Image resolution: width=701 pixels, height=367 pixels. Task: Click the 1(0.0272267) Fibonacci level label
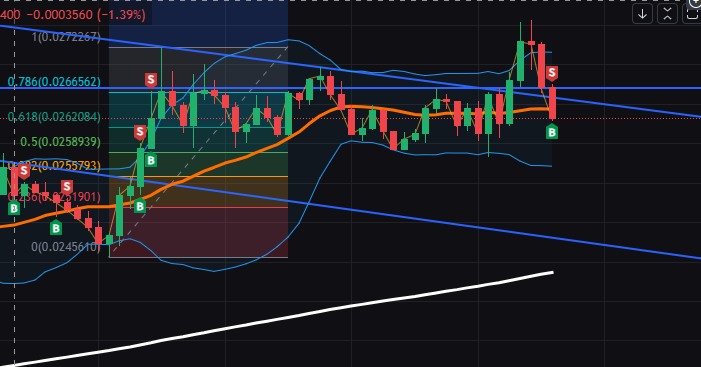tap(66, 37)
